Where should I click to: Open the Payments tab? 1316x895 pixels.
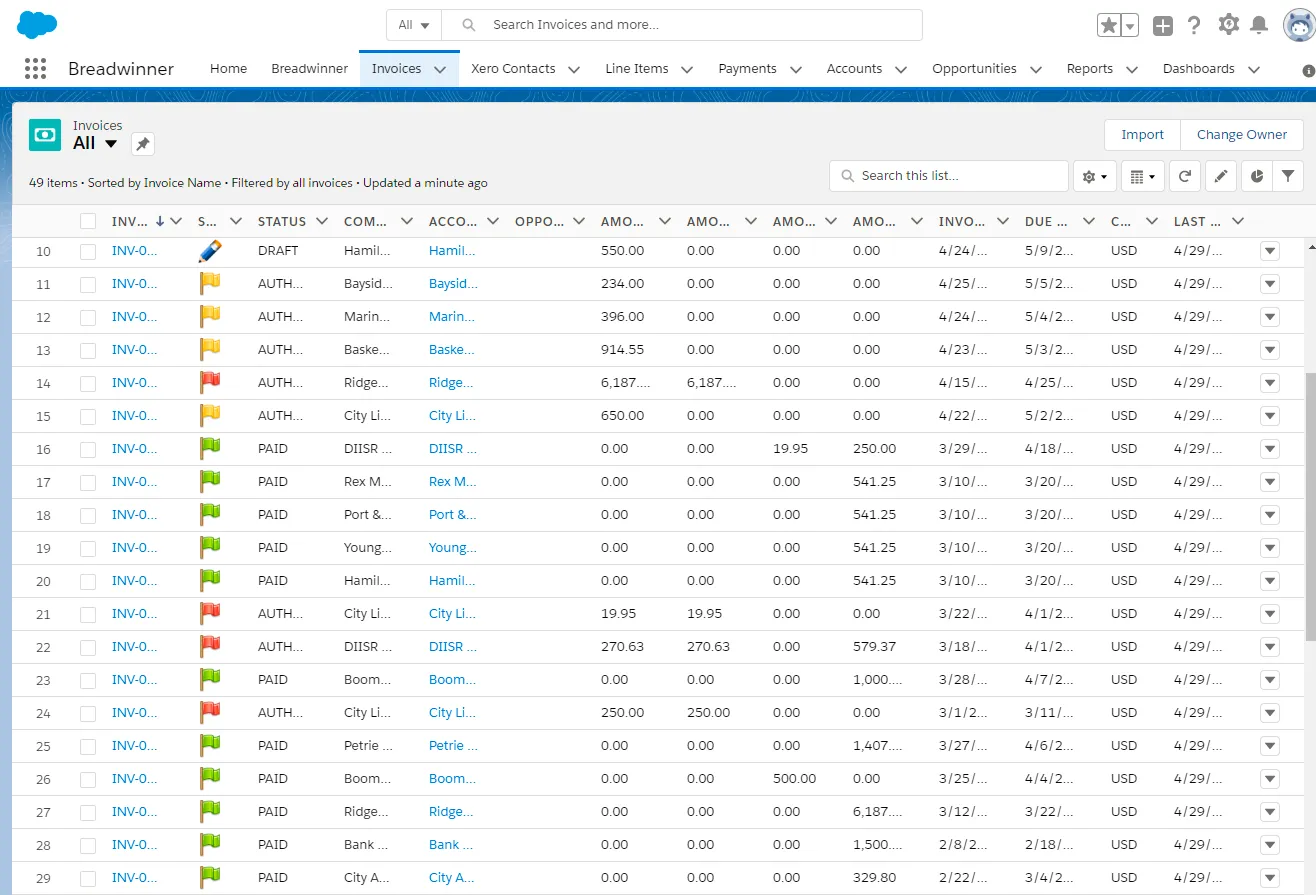(x=747, y=69)
